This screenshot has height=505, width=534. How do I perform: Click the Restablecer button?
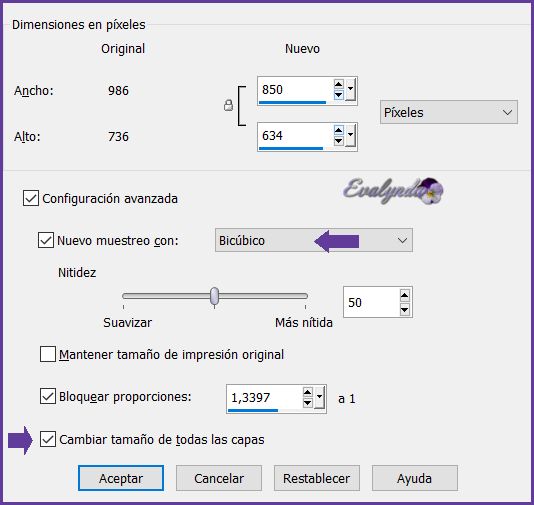point(317,478)
